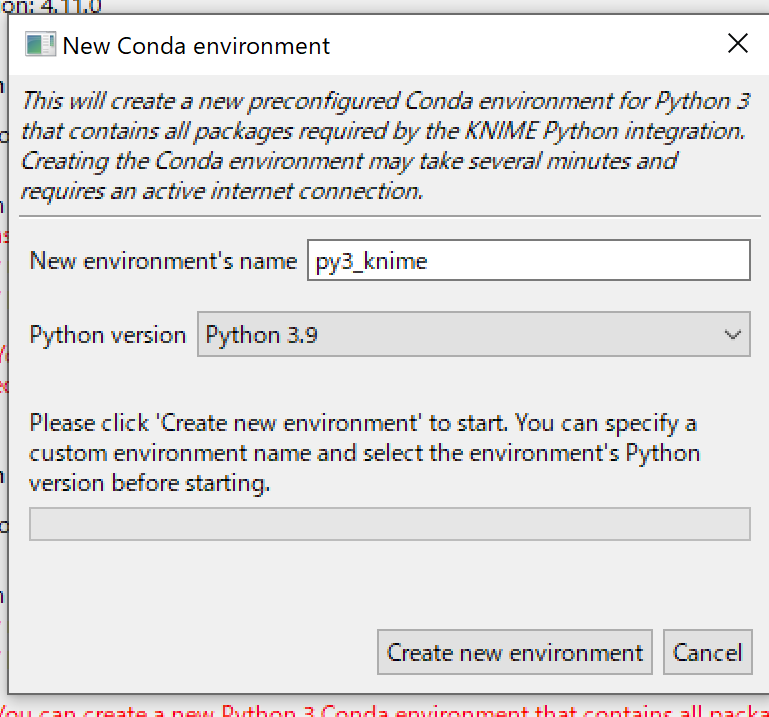Click the environment name field containing py3_knime
The width and height of the screenshot is (769, 717).
[529, 260]
